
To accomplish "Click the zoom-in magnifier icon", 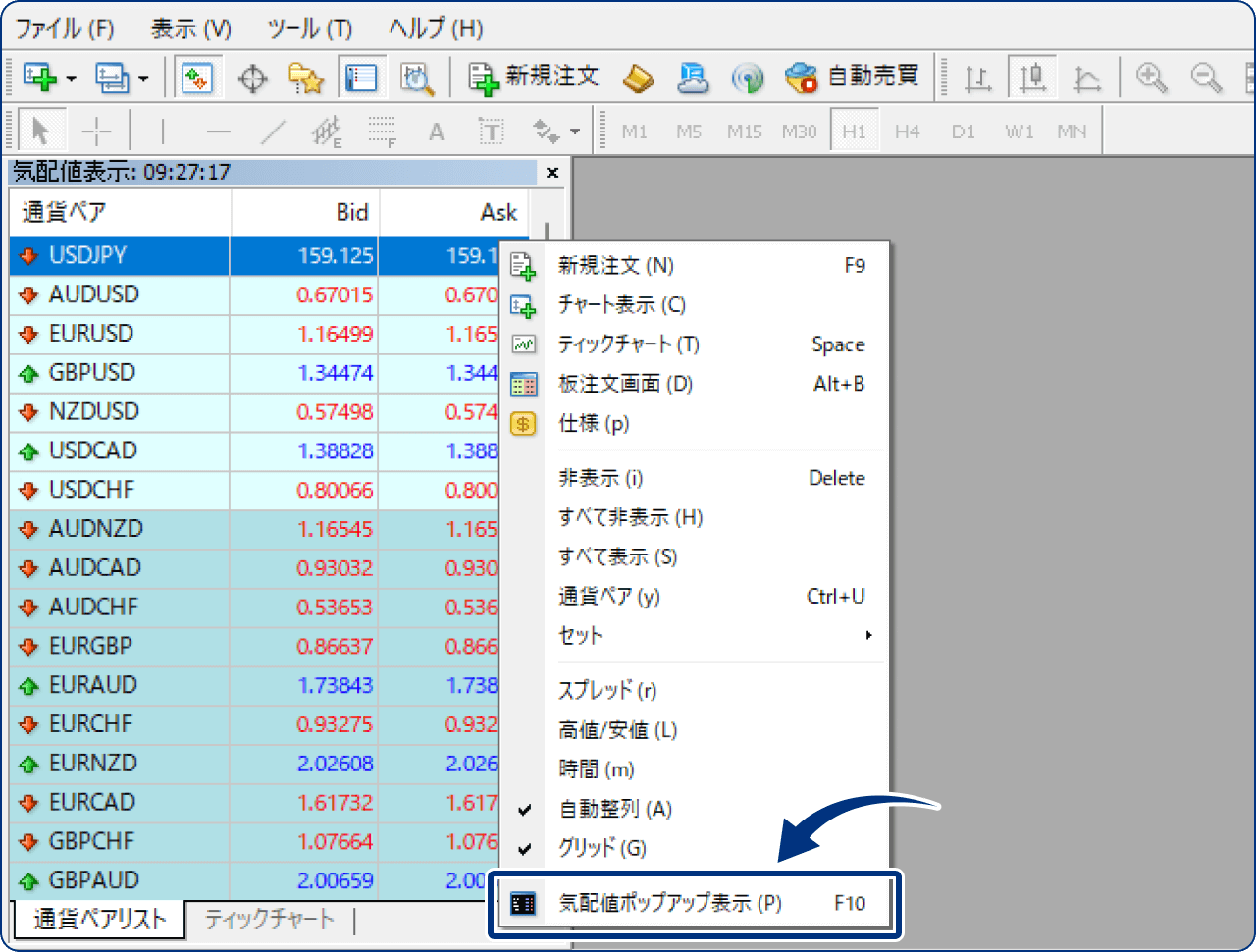I will click(1151, 77).
